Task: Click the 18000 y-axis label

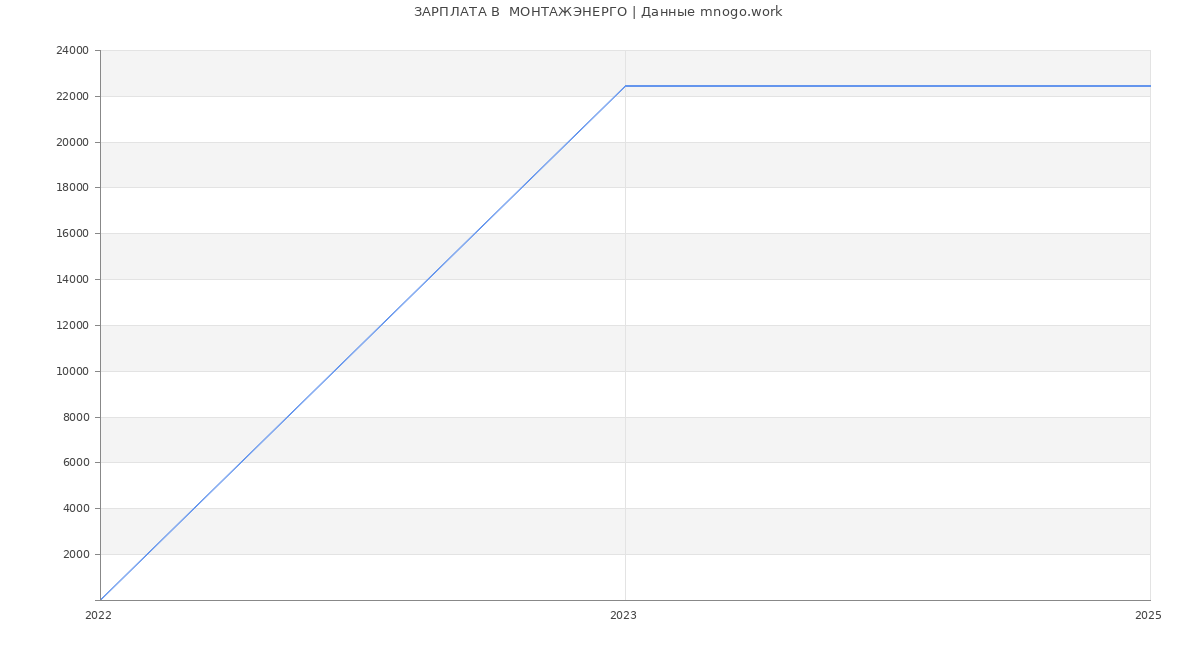Action: click(72, 188)
